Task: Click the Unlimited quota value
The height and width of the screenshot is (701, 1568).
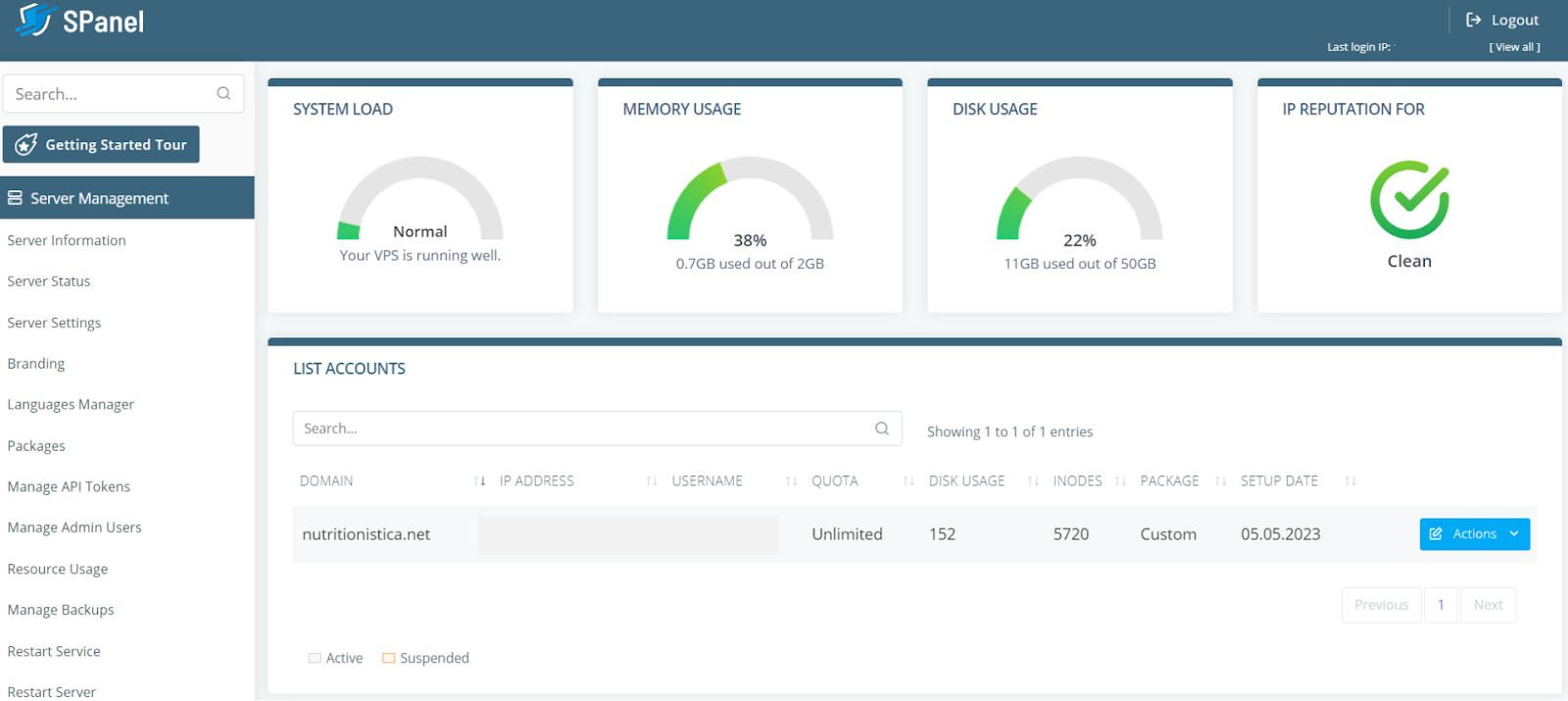Action: point(847,534)
